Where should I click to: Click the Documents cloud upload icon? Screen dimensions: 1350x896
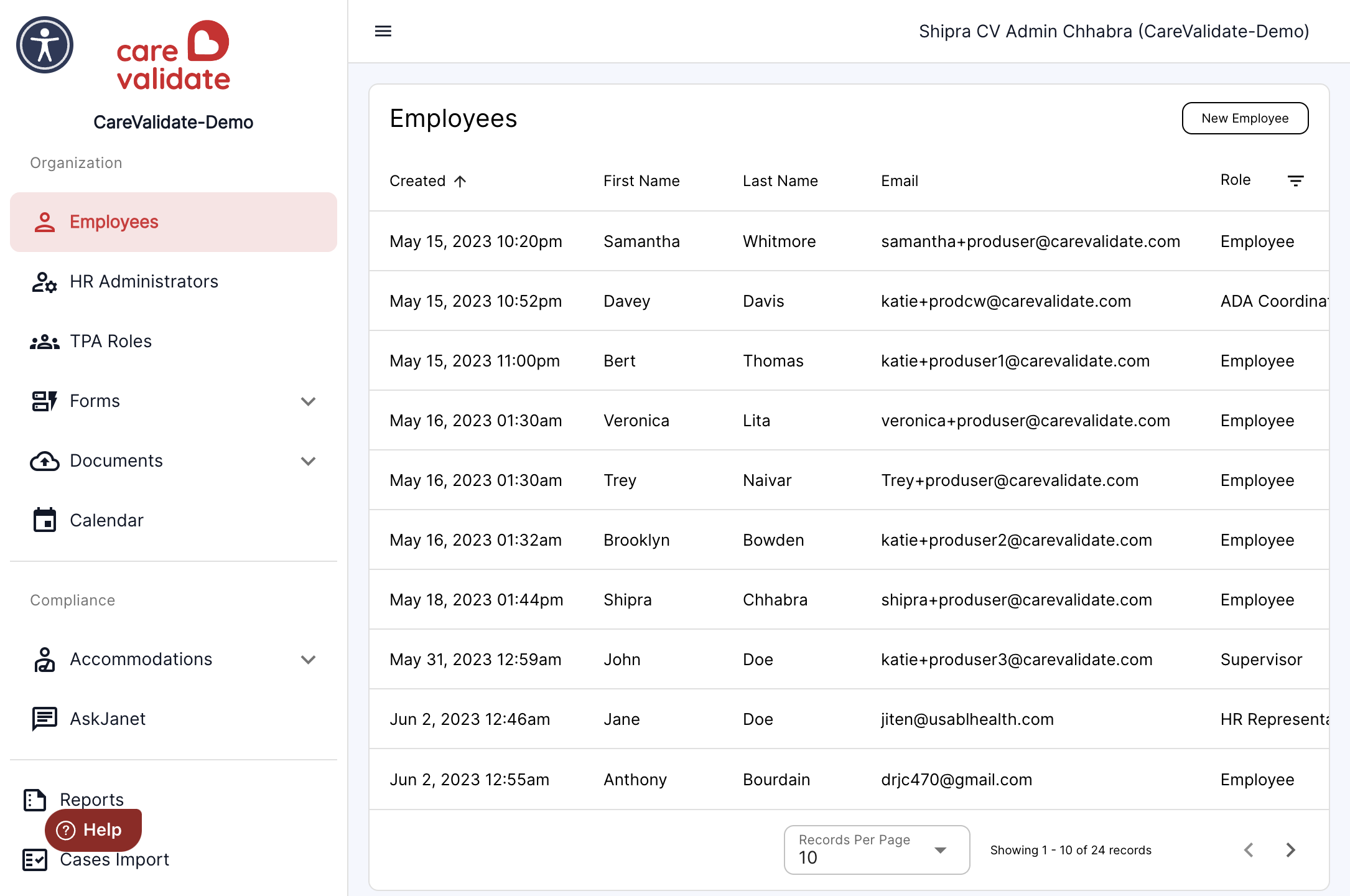(45, 461)
